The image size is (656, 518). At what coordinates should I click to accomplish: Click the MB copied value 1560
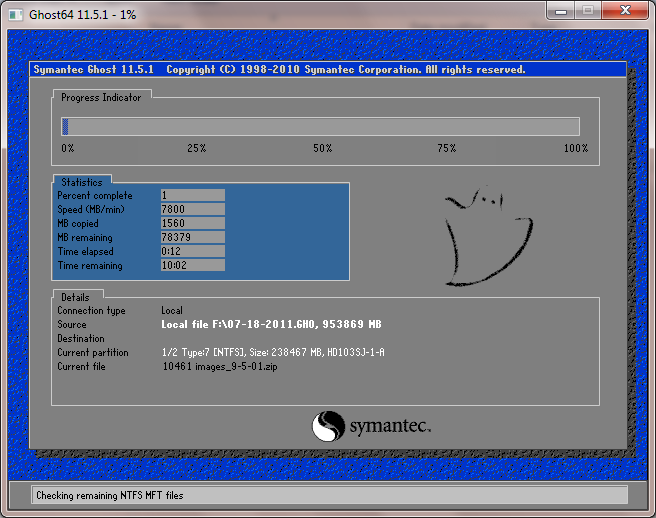[192, 224]
